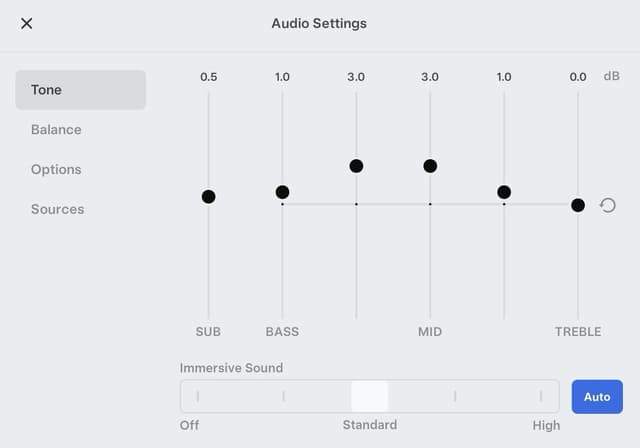
Task: Click the TREBLE equalizer slider handle
Action: coord(578,205)
